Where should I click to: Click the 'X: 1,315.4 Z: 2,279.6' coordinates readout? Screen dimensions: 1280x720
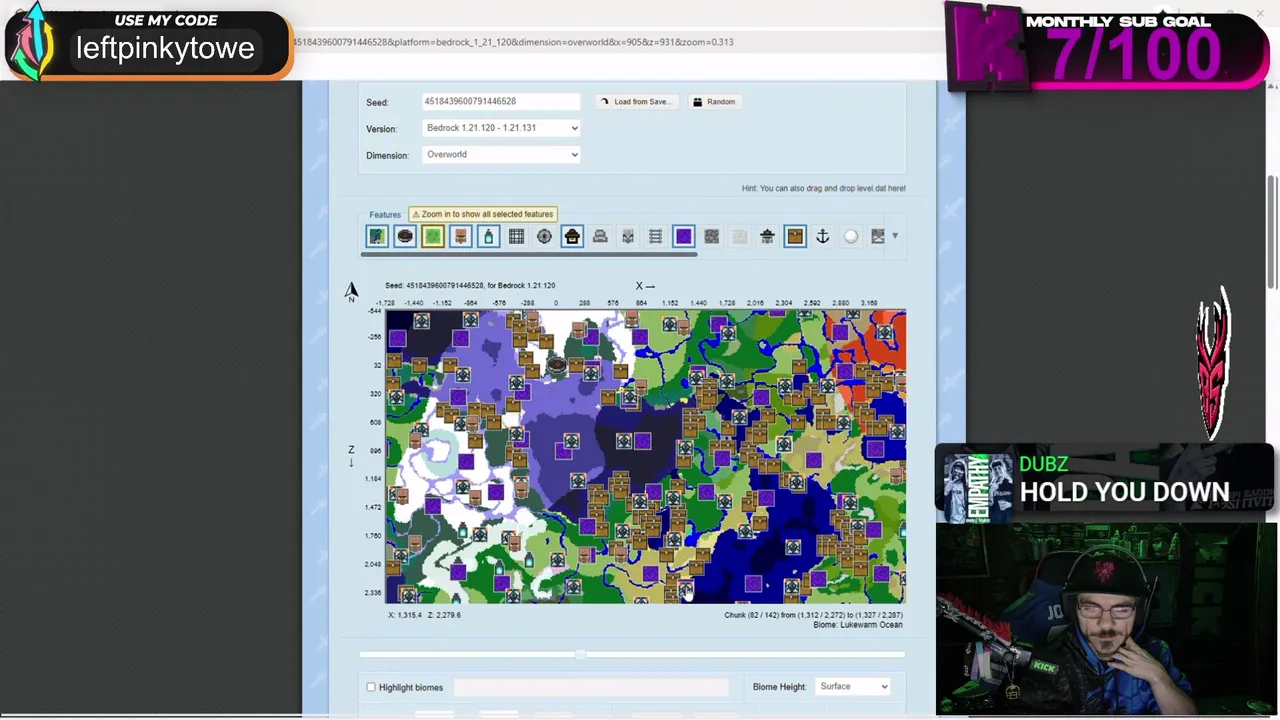pyautogui.click(x=425, y=615)
